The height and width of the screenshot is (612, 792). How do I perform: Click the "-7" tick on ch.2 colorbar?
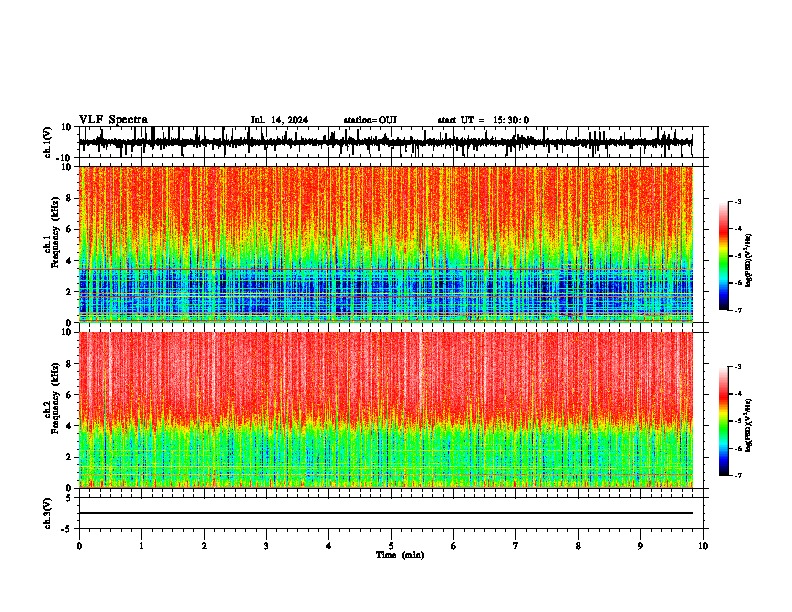tap(737, 476)
